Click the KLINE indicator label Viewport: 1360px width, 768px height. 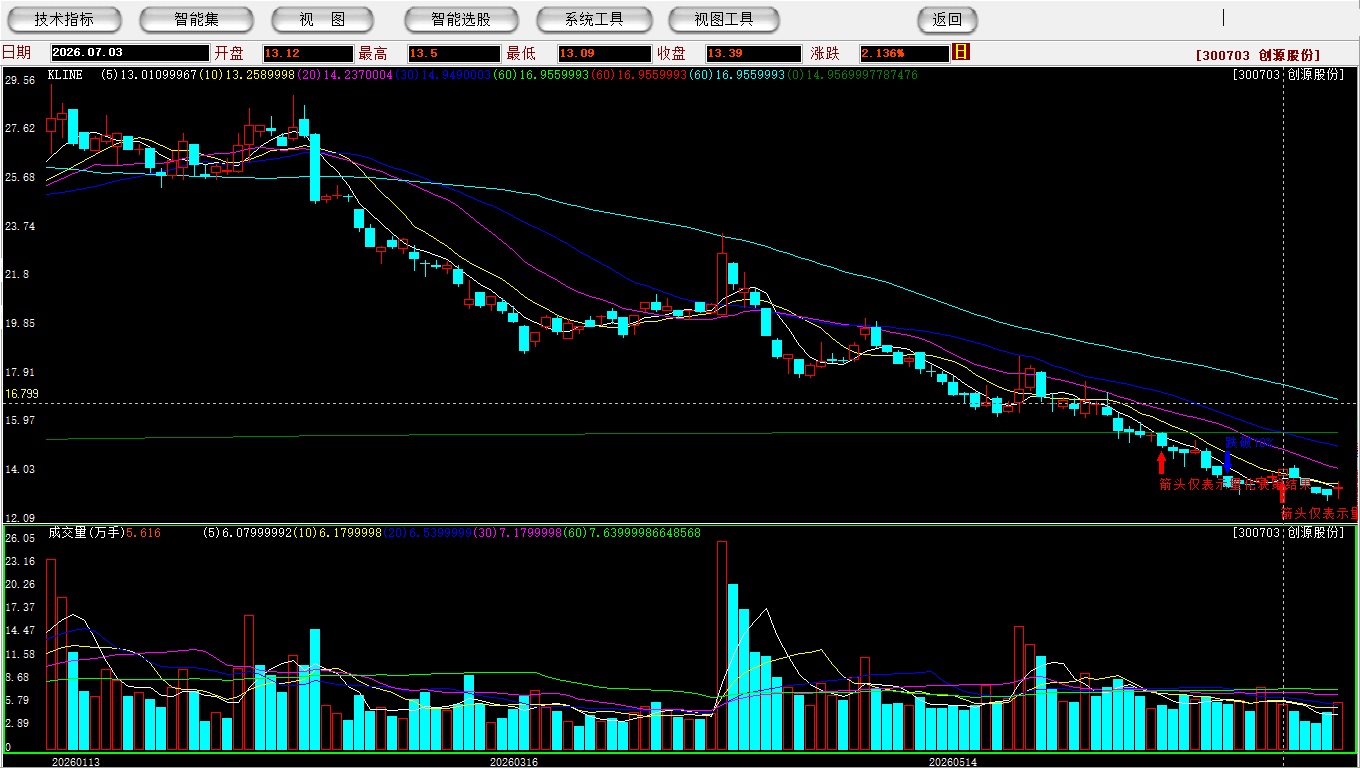[x=65, y=75]
